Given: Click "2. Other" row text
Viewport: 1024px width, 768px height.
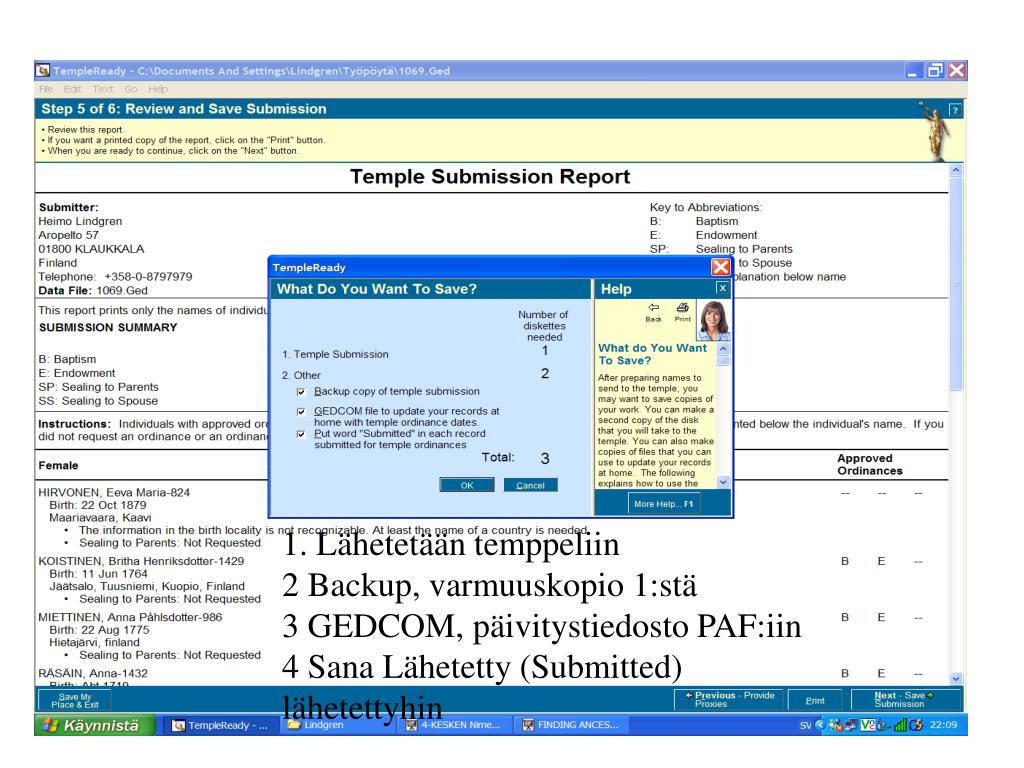Looking at the screenshot, I should (x=301, y=375).
